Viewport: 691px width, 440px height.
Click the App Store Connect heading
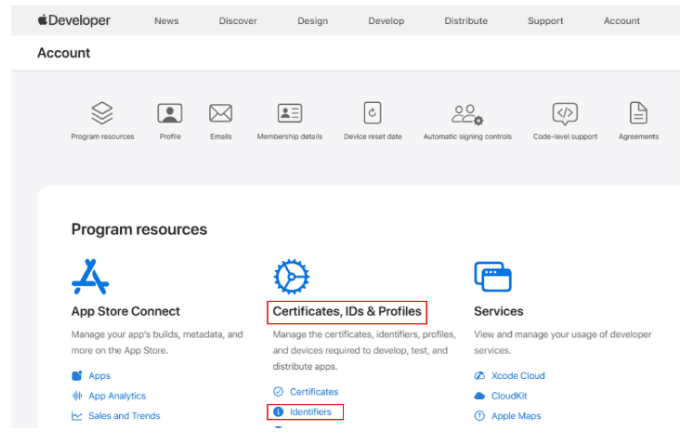(x=126, y=311)
